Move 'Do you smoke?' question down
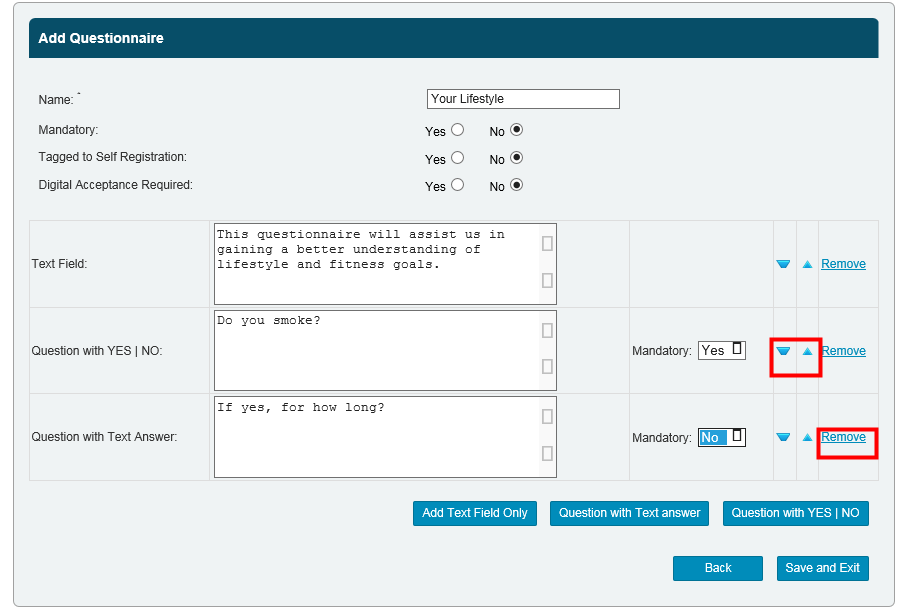 click(784, 351)
